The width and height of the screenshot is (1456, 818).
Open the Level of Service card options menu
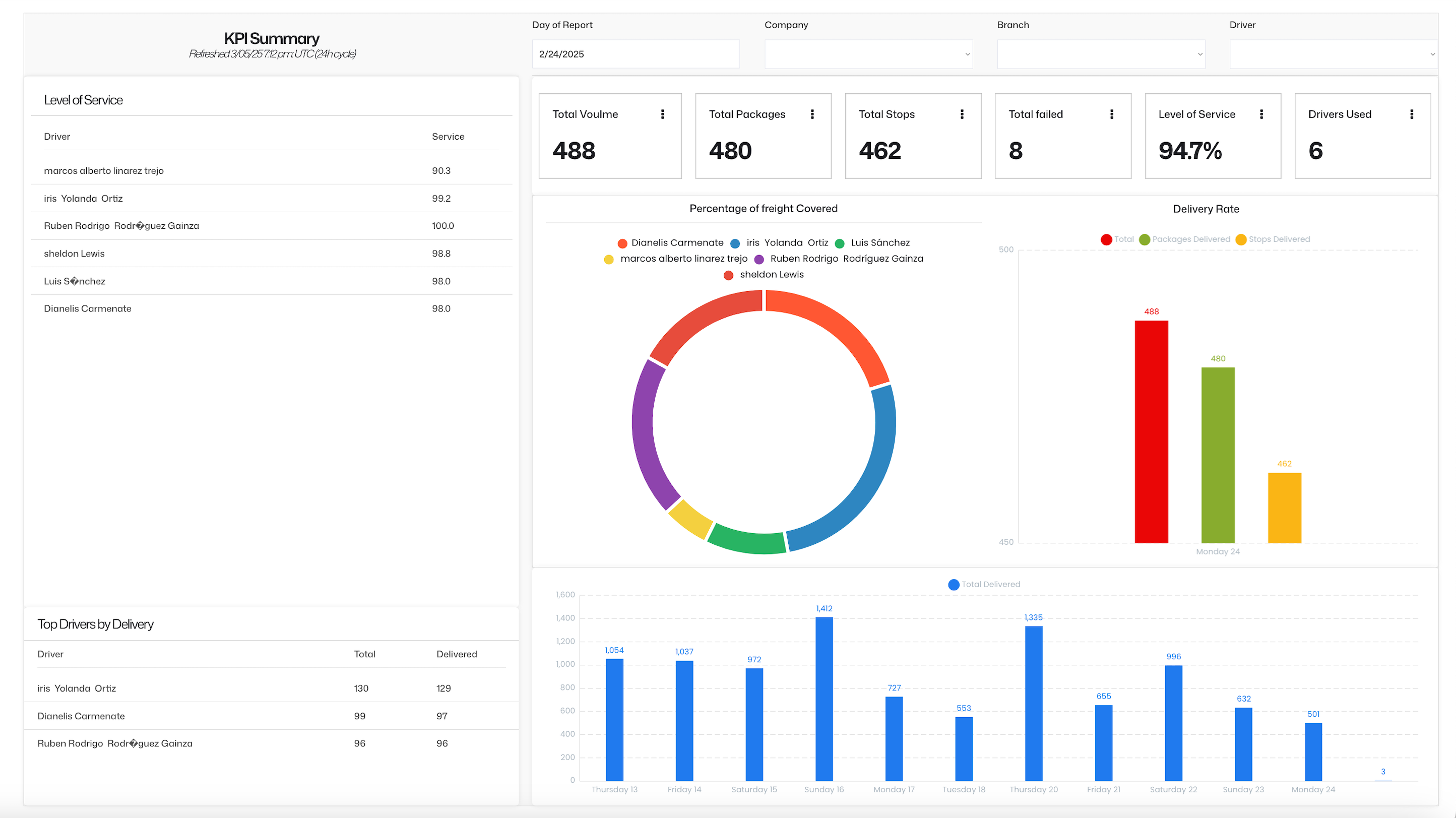tap(1261, 114)
